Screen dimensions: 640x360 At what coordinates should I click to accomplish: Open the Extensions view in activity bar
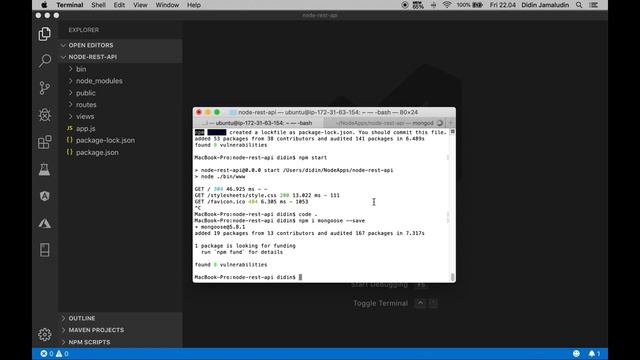(x=44, y=142)
